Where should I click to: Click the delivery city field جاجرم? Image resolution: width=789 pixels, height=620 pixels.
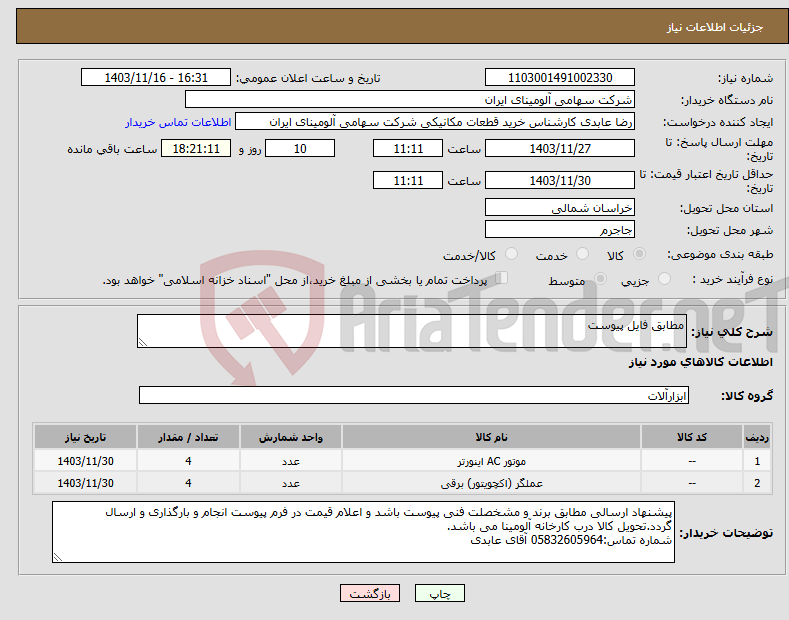[560, 229]
